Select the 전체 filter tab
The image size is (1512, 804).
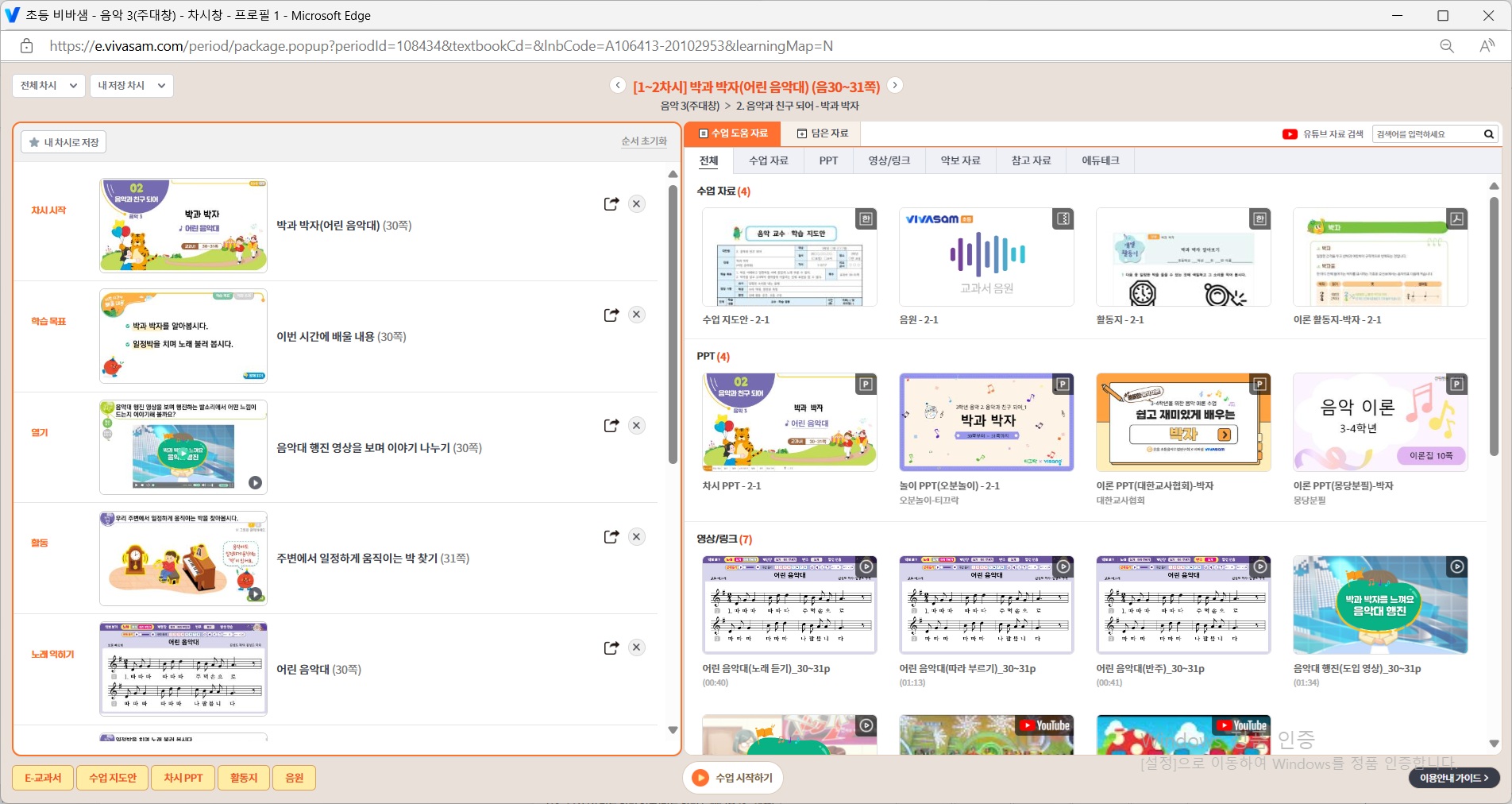pyautogui.click(x=708, y=160)
